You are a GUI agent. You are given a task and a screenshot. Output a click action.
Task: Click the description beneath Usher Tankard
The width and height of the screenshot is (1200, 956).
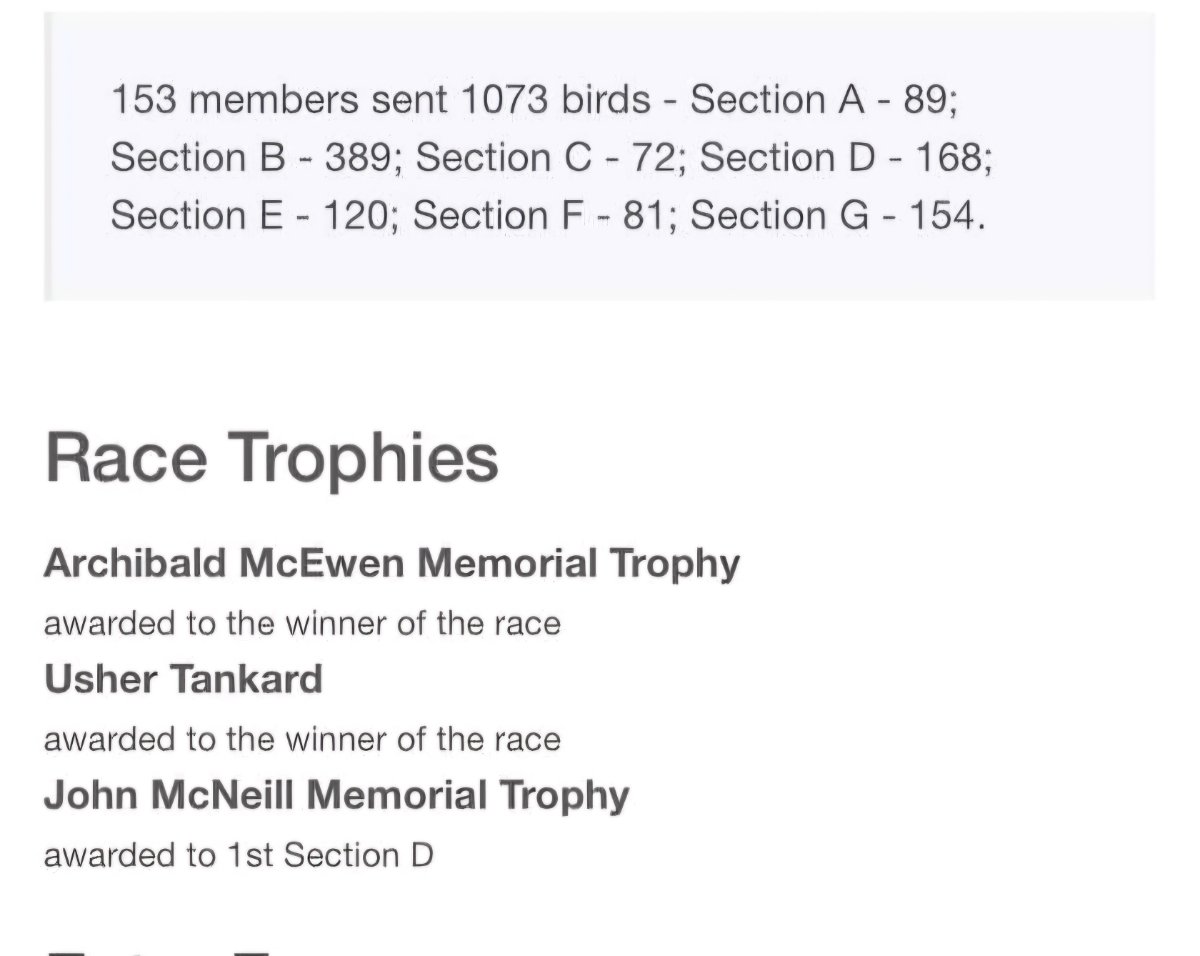302,740
